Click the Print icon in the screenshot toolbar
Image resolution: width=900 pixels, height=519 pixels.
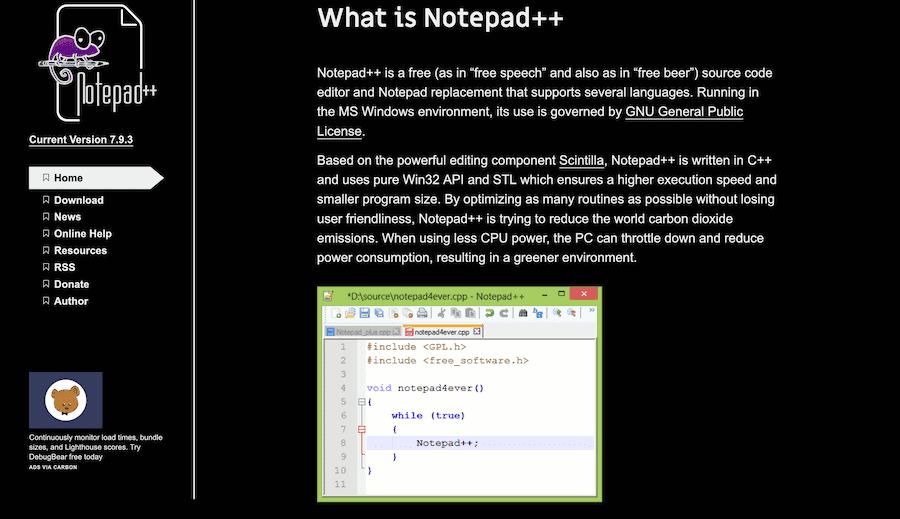tap(422, 313)
